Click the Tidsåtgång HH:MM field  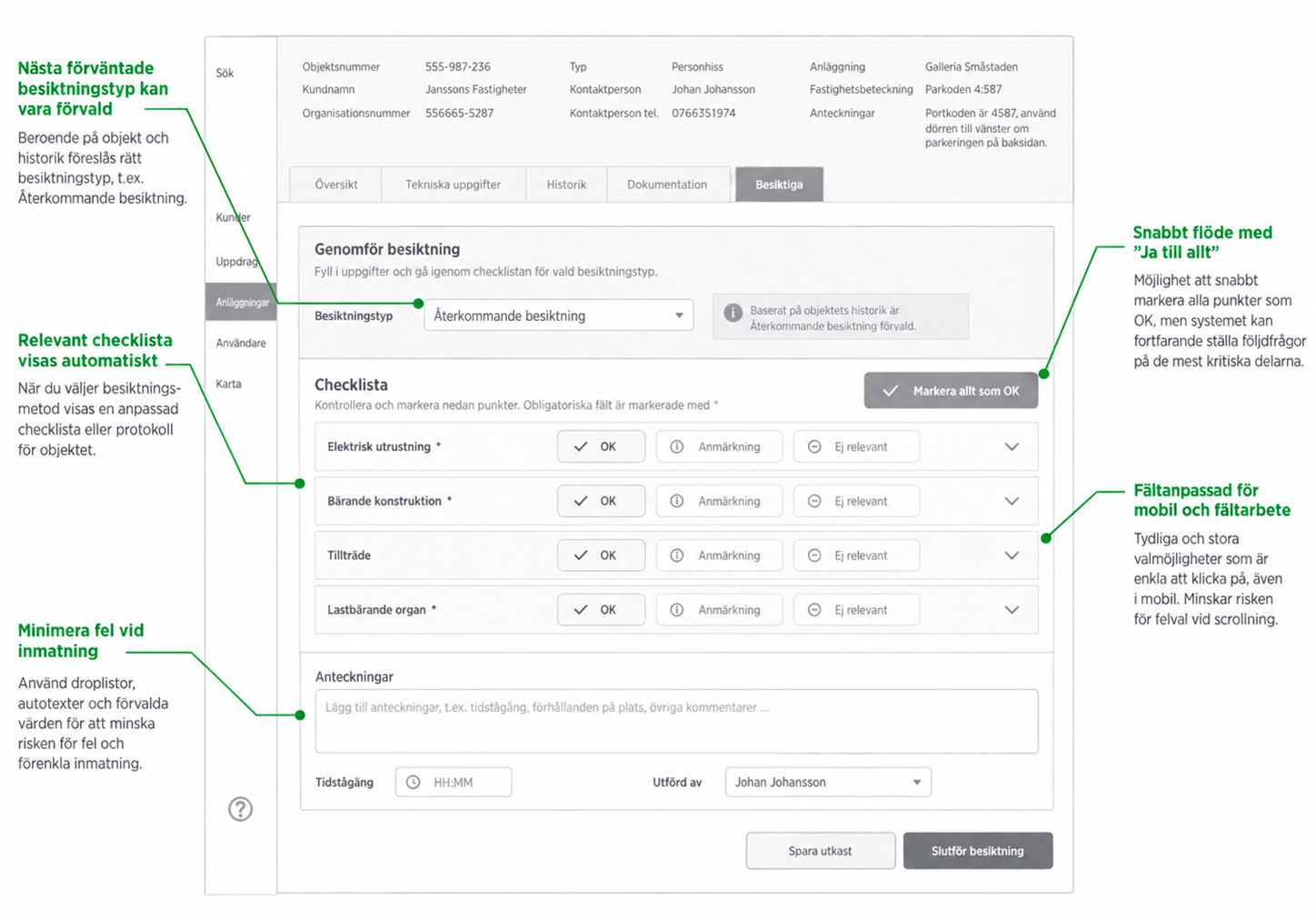click(x=454, y=782)
